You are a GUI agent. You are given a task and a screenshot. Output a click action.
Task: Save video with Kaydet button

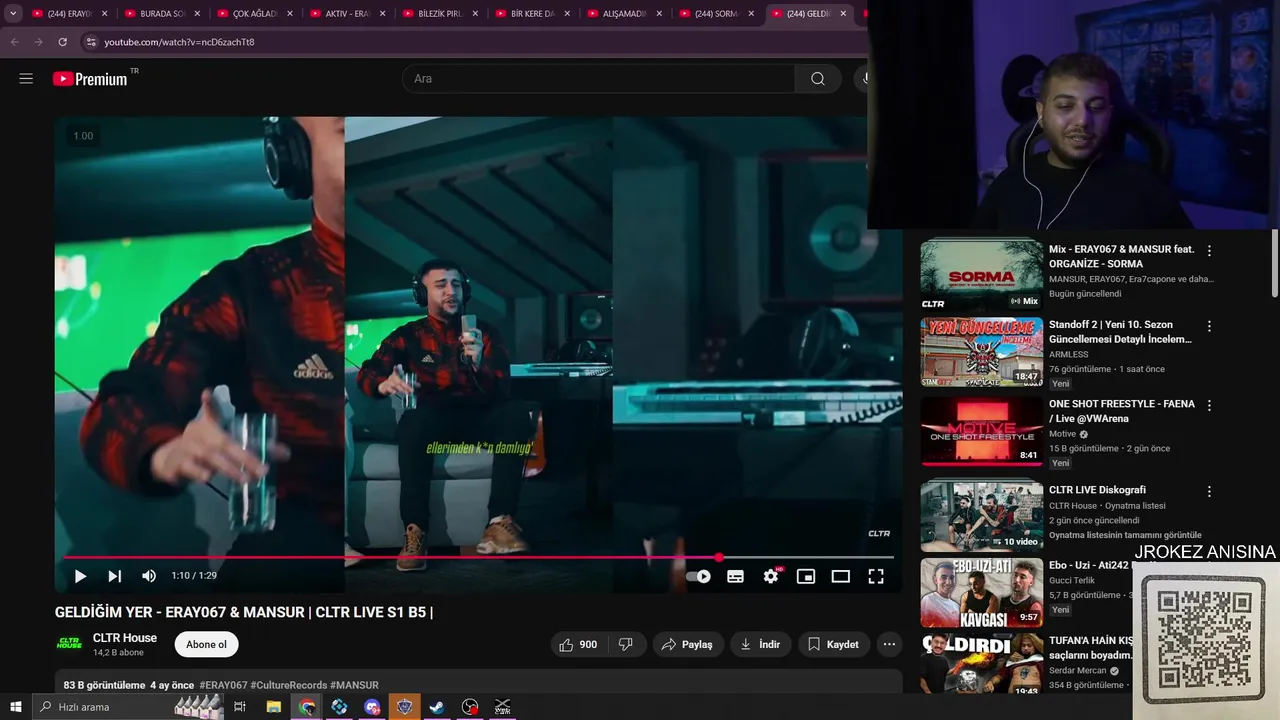(x=833, y=644)
